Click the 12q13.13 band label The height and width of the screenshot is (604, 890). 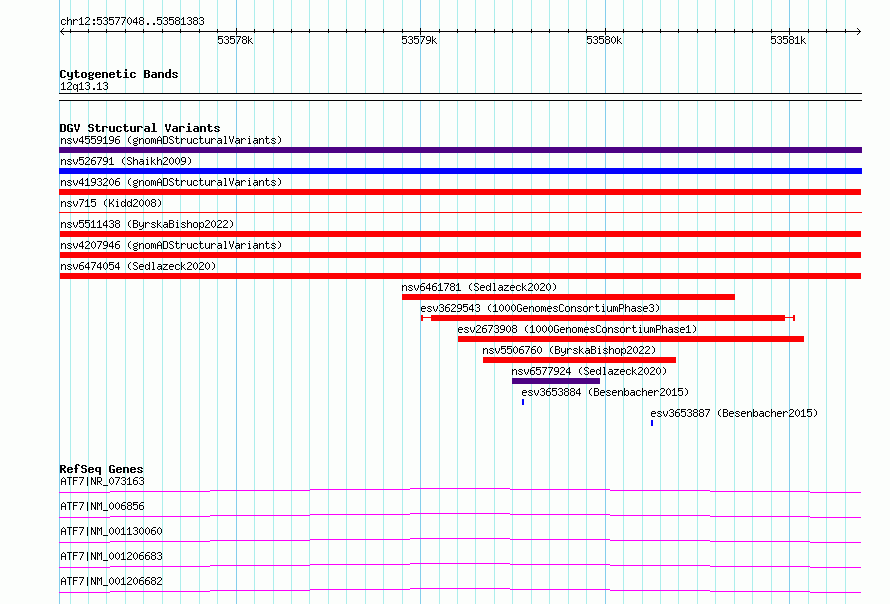(84, 86)
